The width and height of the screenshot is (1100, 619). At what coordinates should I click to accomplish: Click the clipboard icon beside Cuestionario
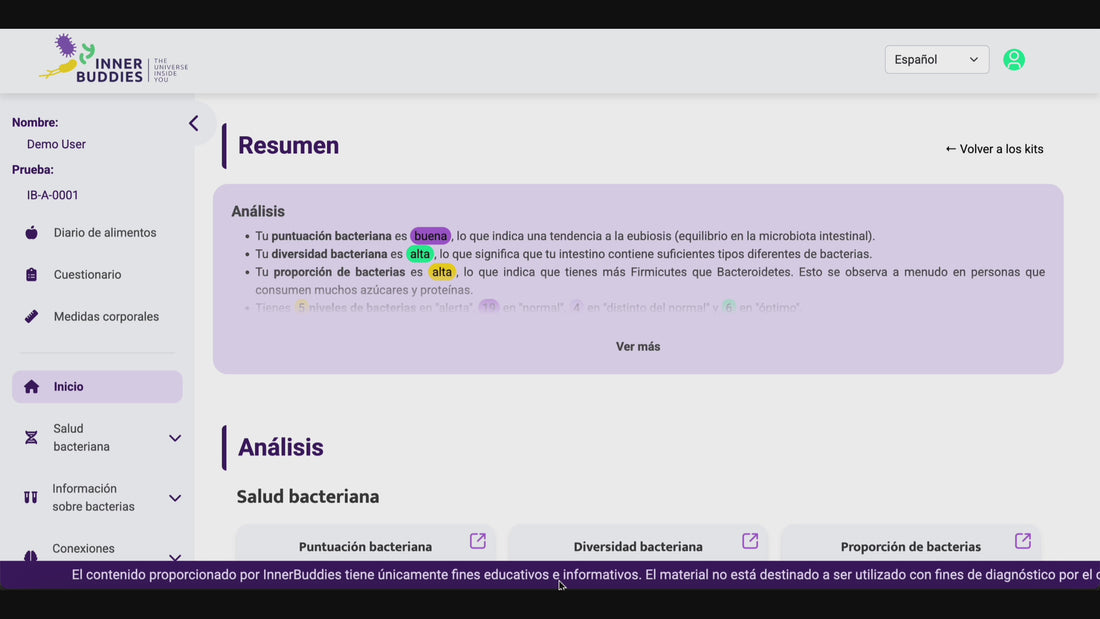pos(31,275)
